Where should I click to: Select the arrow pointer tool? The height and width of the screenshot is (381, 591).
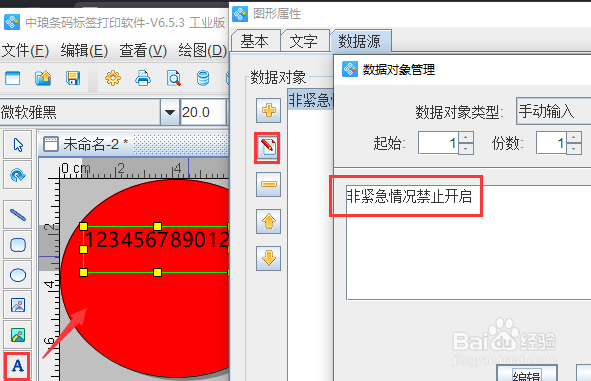(18, 145)
